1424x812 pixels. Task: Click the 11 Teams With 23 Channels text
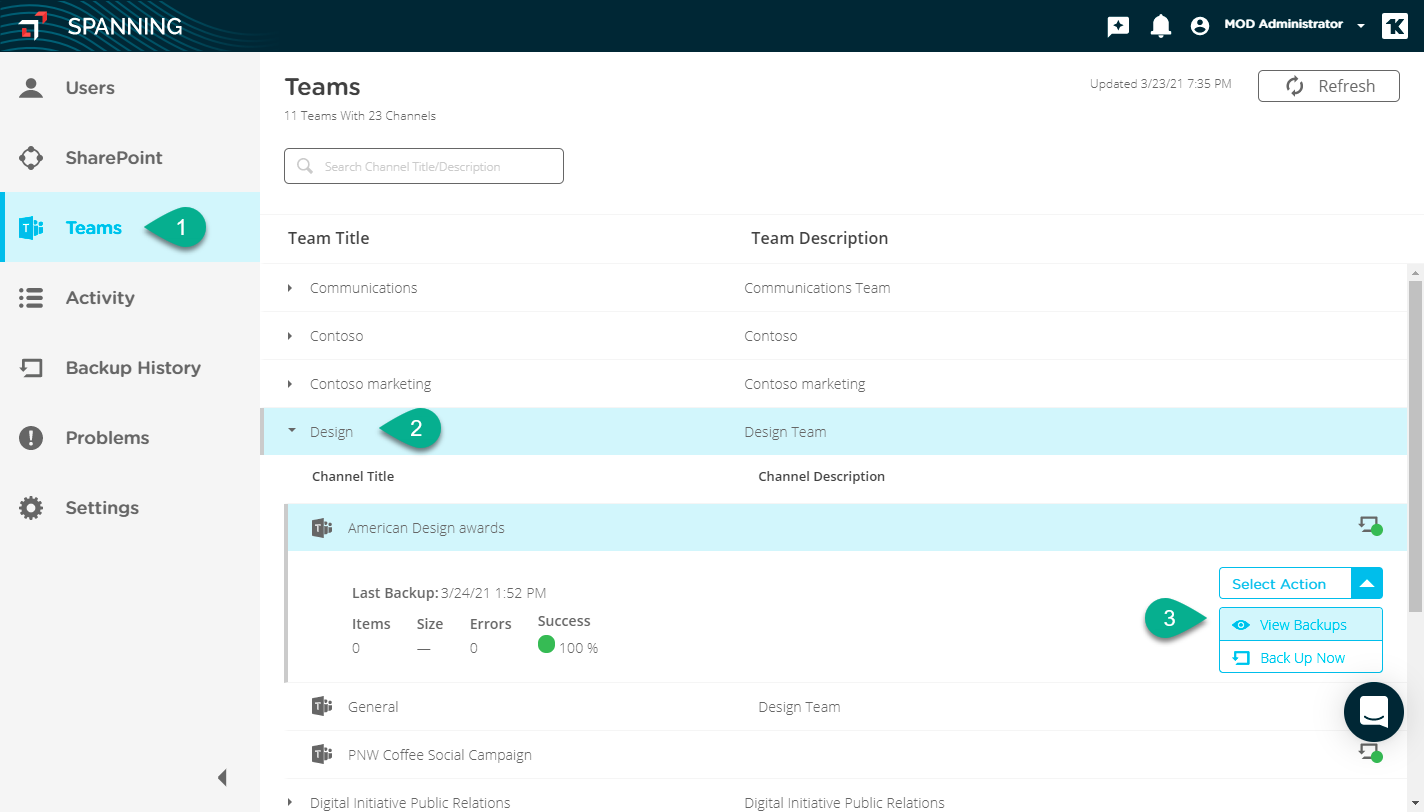point(360,116)
